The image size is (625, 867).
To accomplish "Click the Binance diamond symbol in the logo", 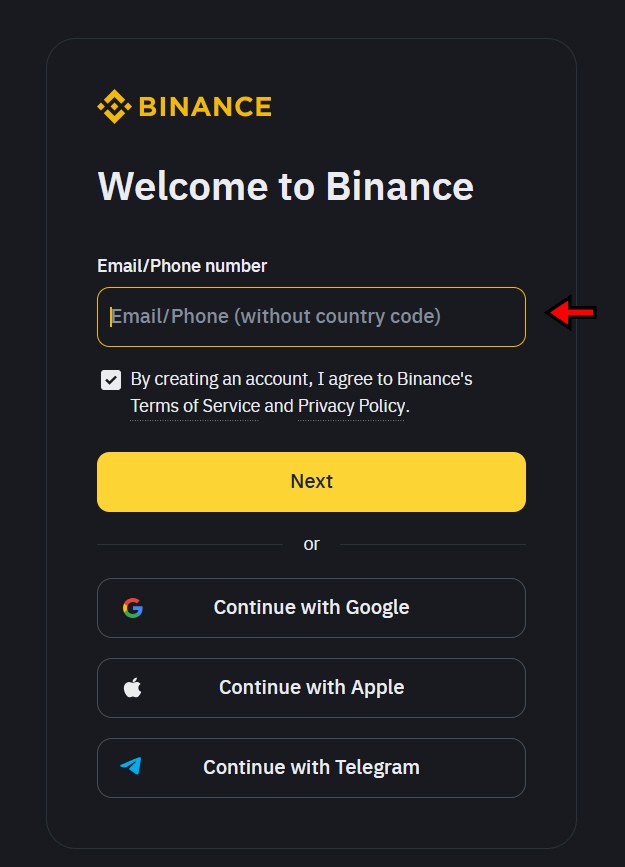I will [113, 105].
